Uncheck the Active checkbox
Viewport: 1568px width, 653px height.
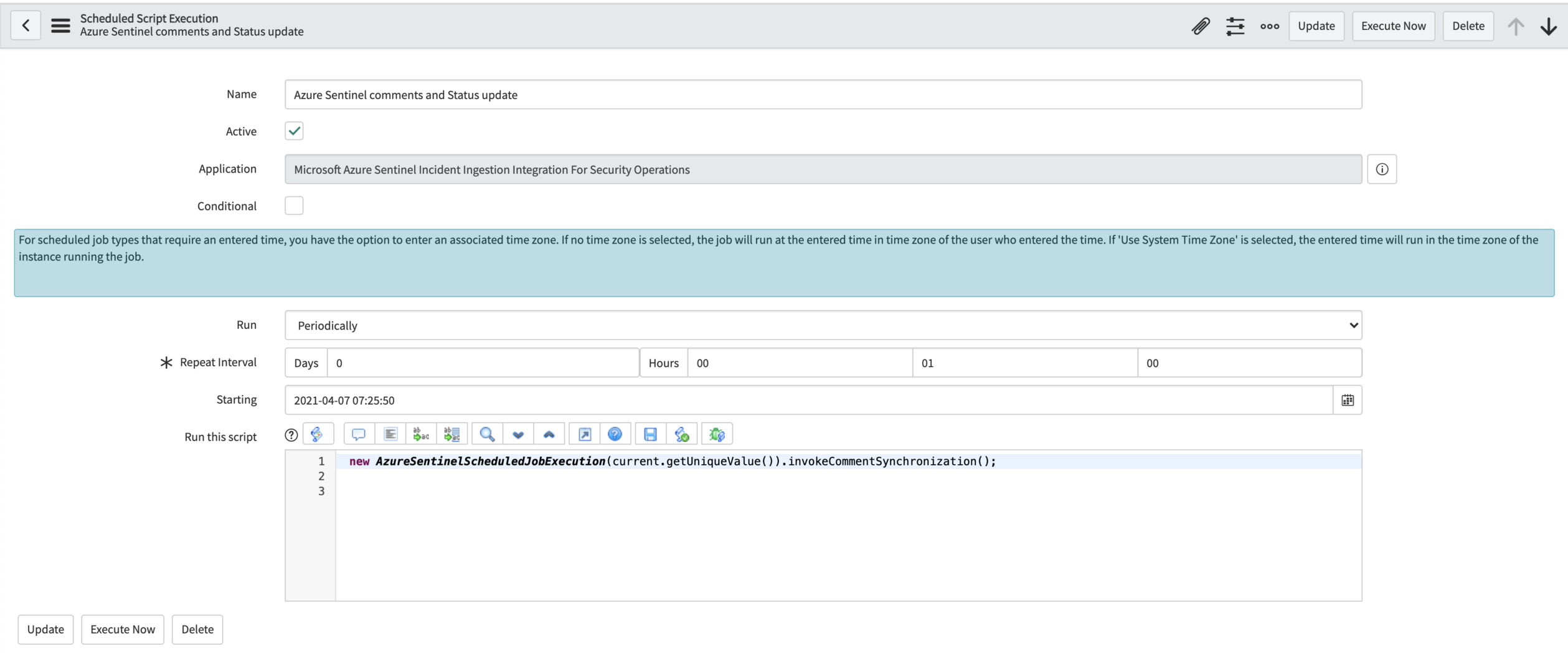(294, 131)
